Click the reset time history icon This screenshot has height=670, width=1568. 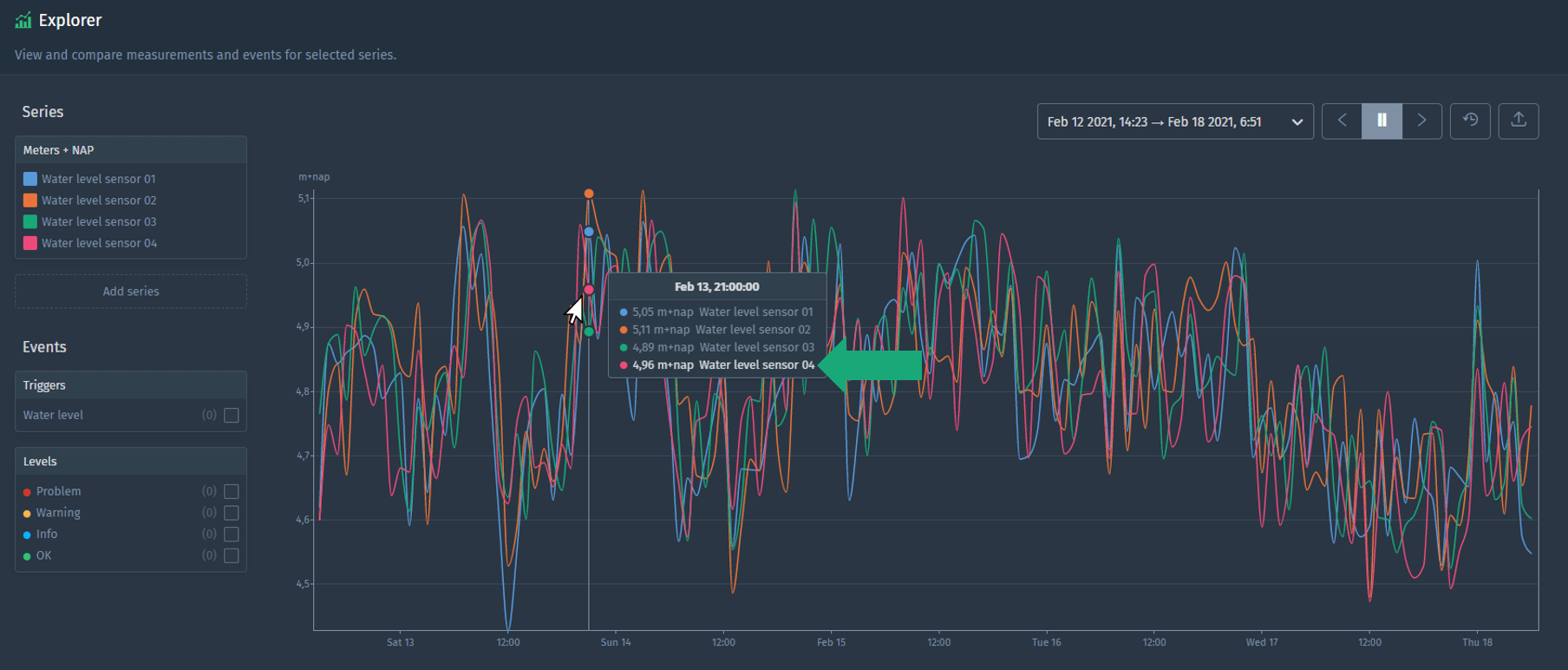1470,121
